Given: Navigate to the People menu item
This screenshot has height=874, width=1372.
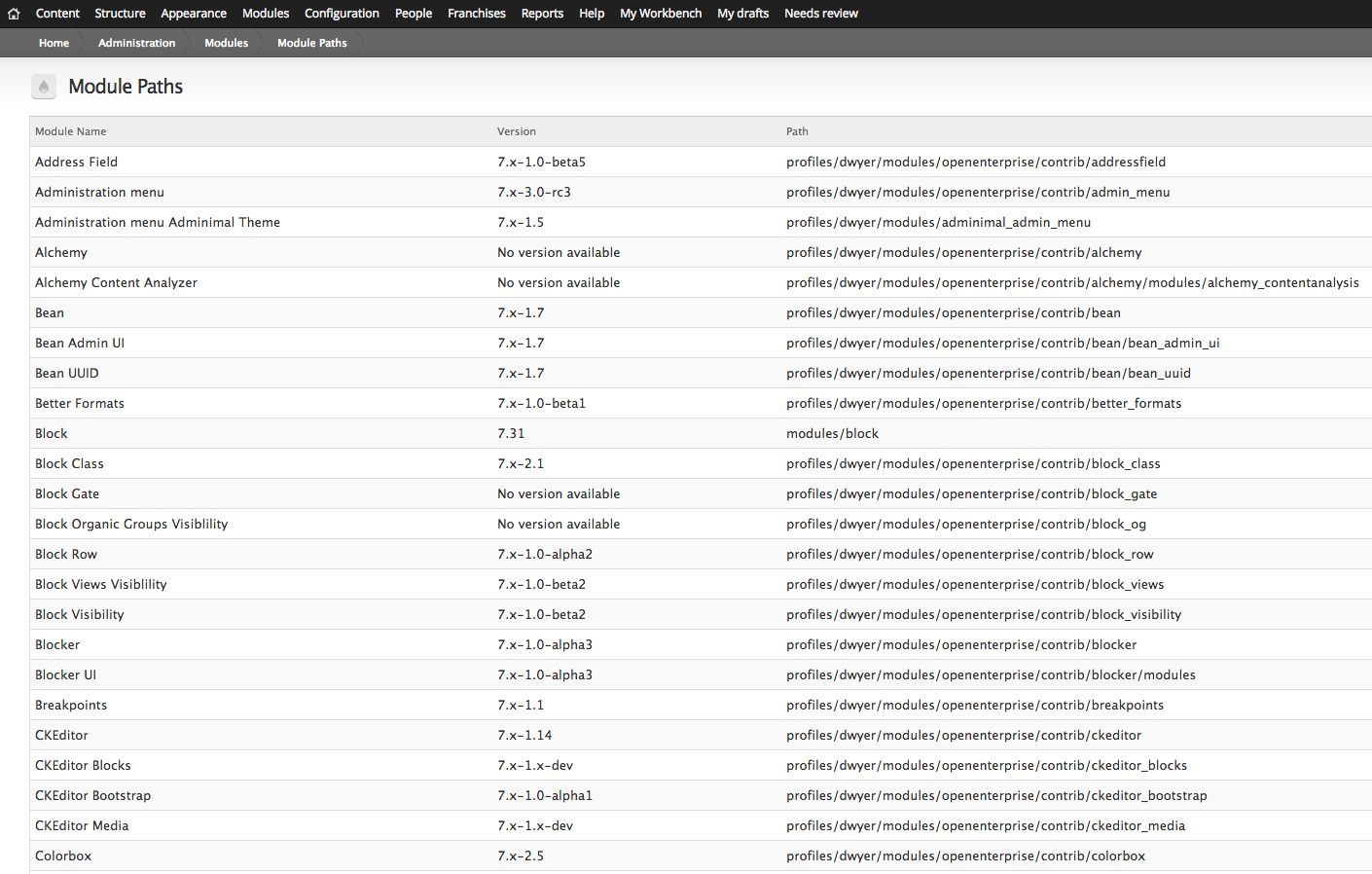Looking at the screenshot, I should [x=414, y=14].
